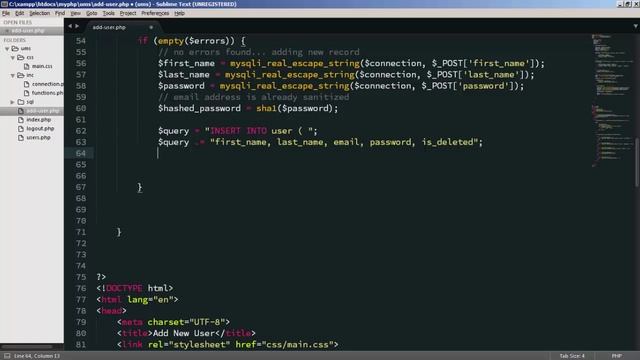
Task: Close add-user.php in the Open Files list
Action: pos(7,31)
